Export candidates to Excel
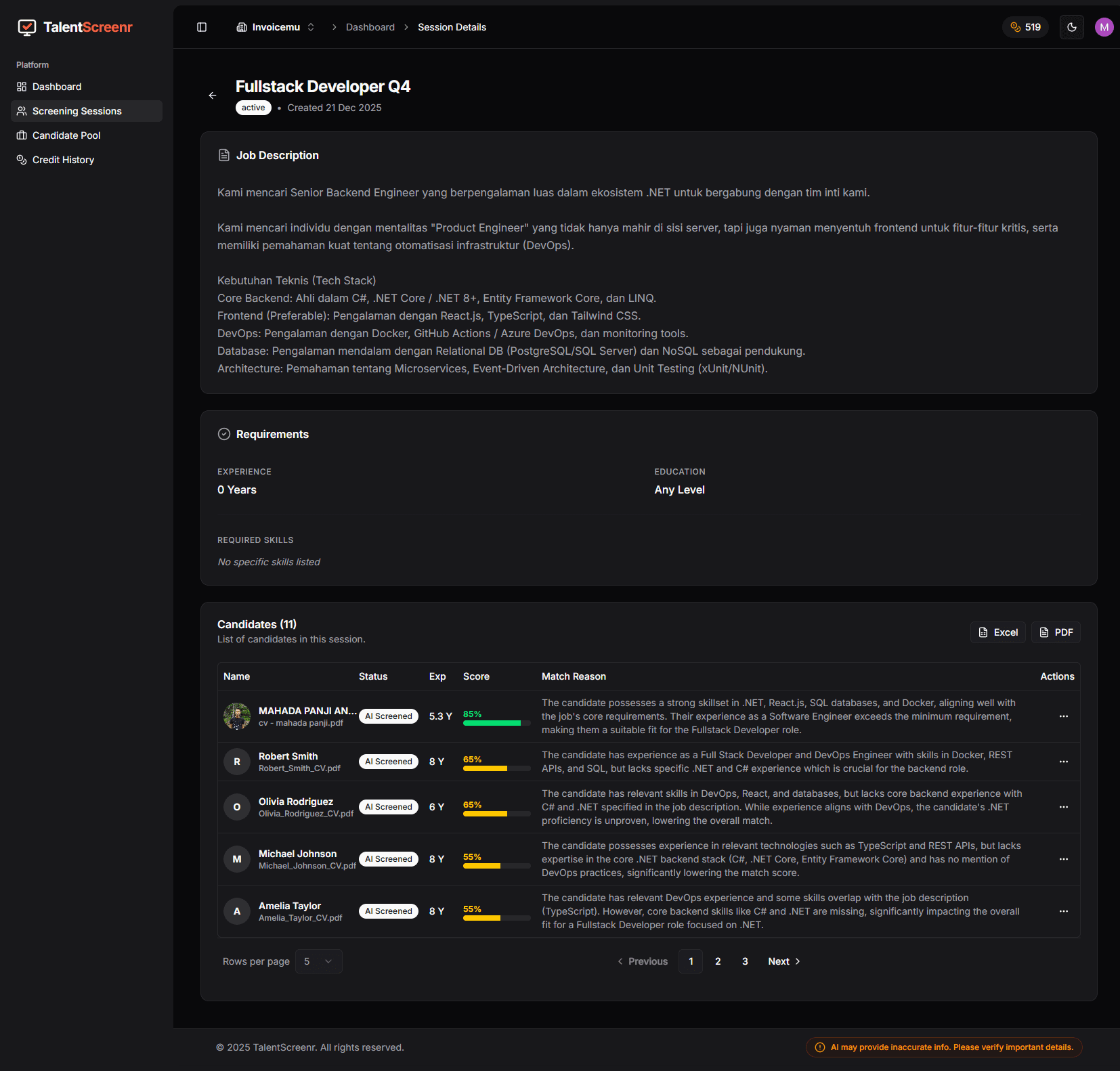 [997, 632]
